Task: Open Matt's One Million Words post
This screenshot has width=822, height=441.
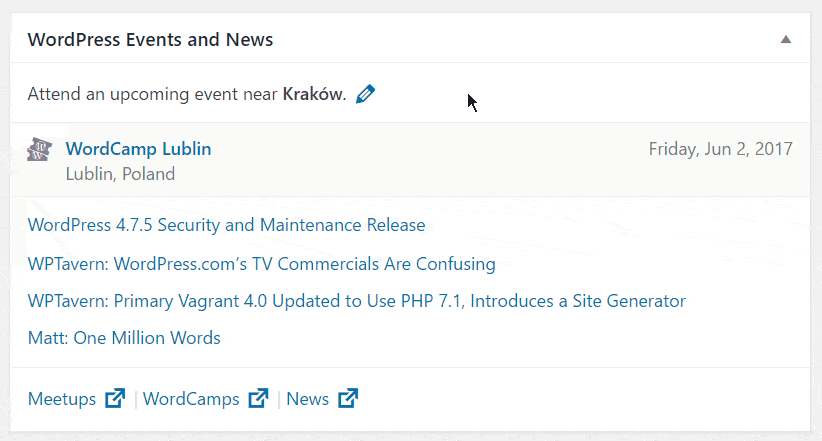Action: pyautogui.click(x=124, y=338)
